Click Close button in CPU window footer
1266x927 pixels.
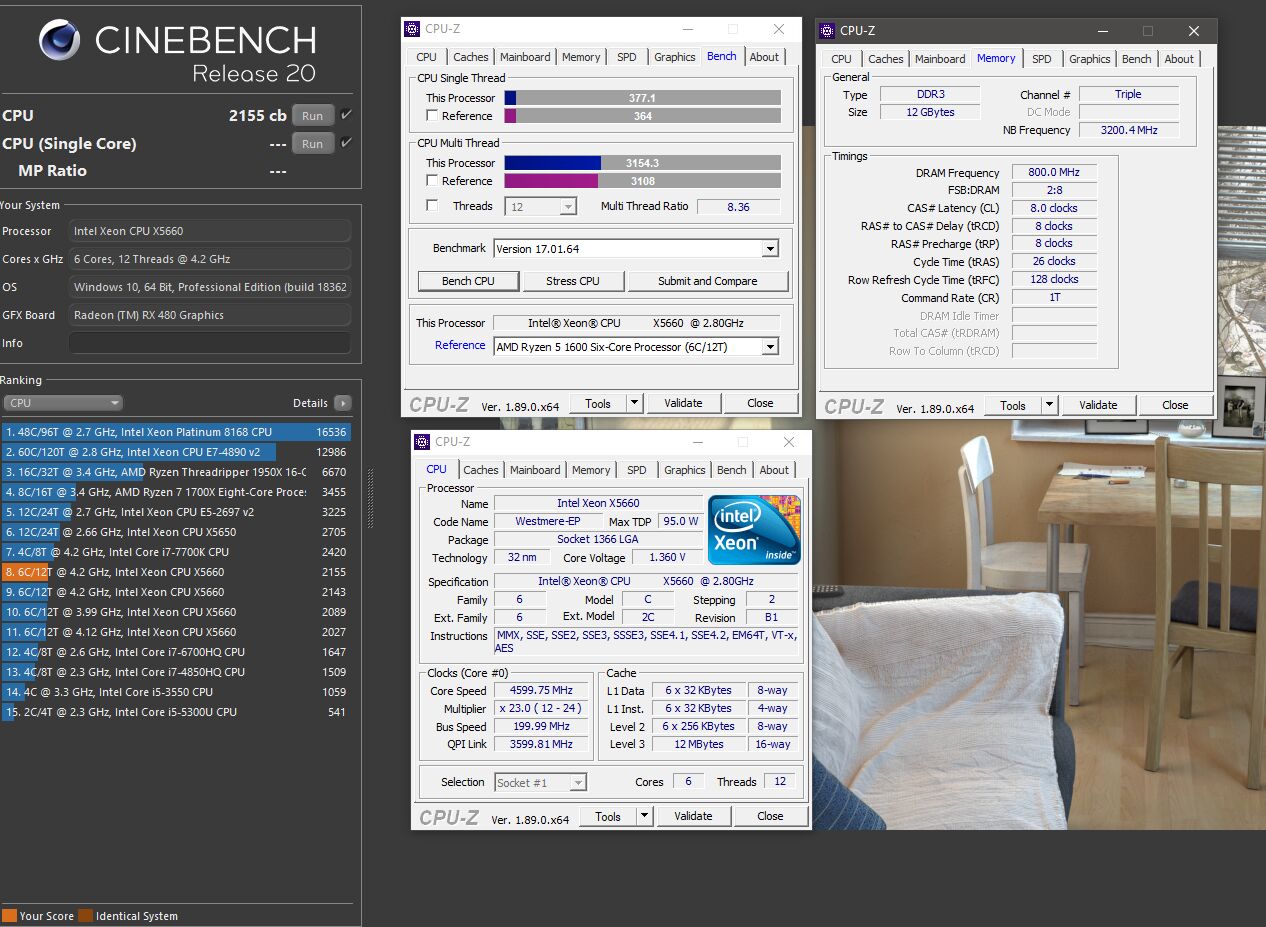(770, 816)
